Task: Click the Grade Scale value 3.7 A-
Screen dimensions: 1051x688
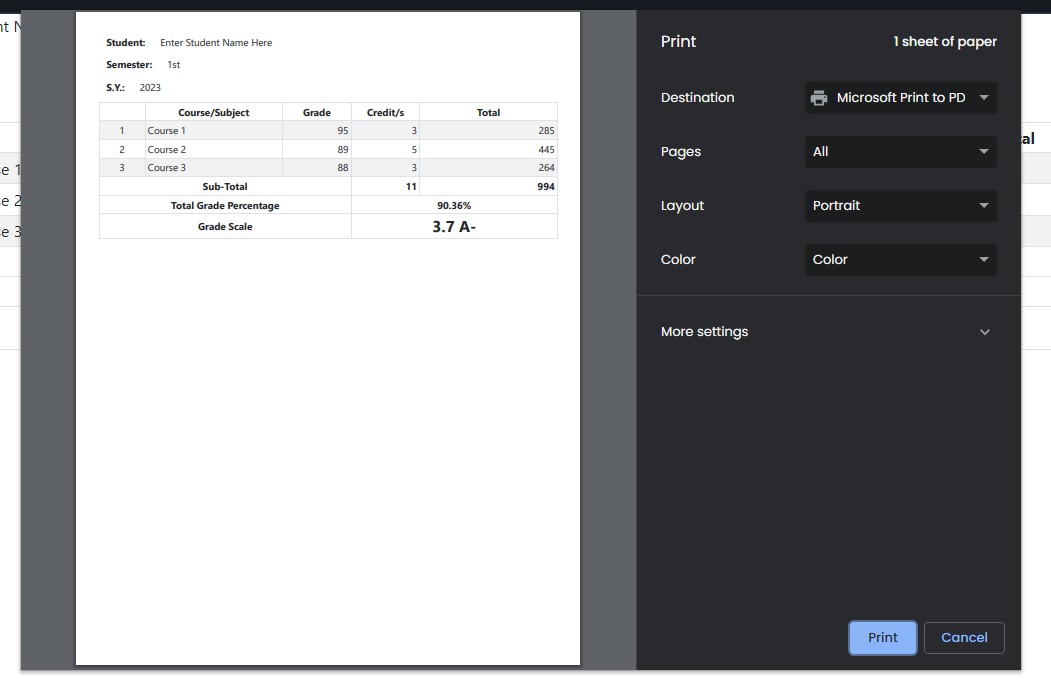Action: [454, 226]
